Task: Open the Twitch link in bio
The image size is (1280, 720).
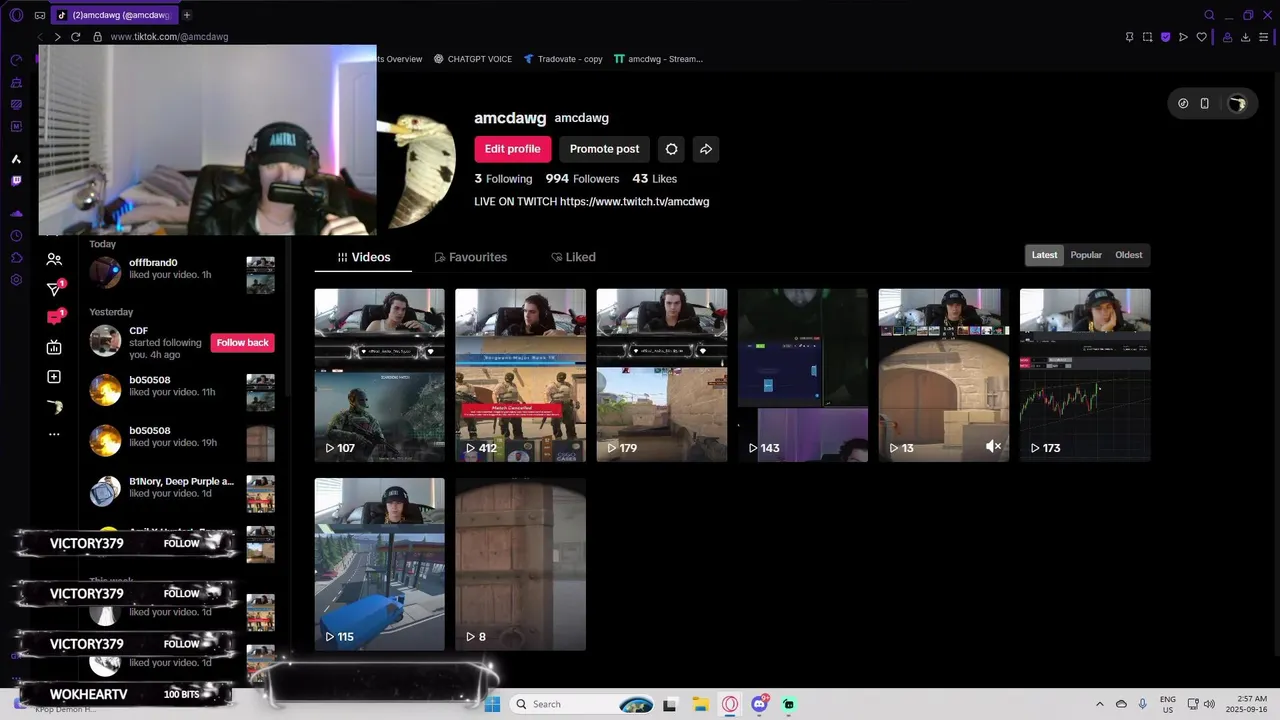Action: click(634, 201)
